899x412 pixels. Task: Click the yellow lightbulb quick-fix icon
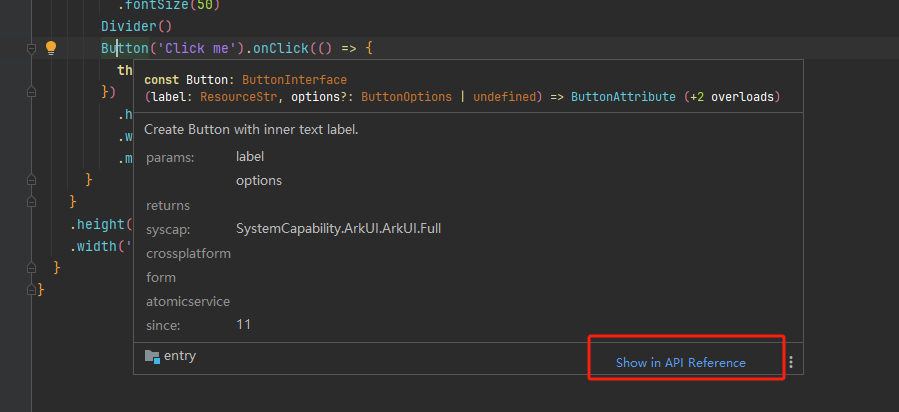pyautogui.click(x=51, y=48)
